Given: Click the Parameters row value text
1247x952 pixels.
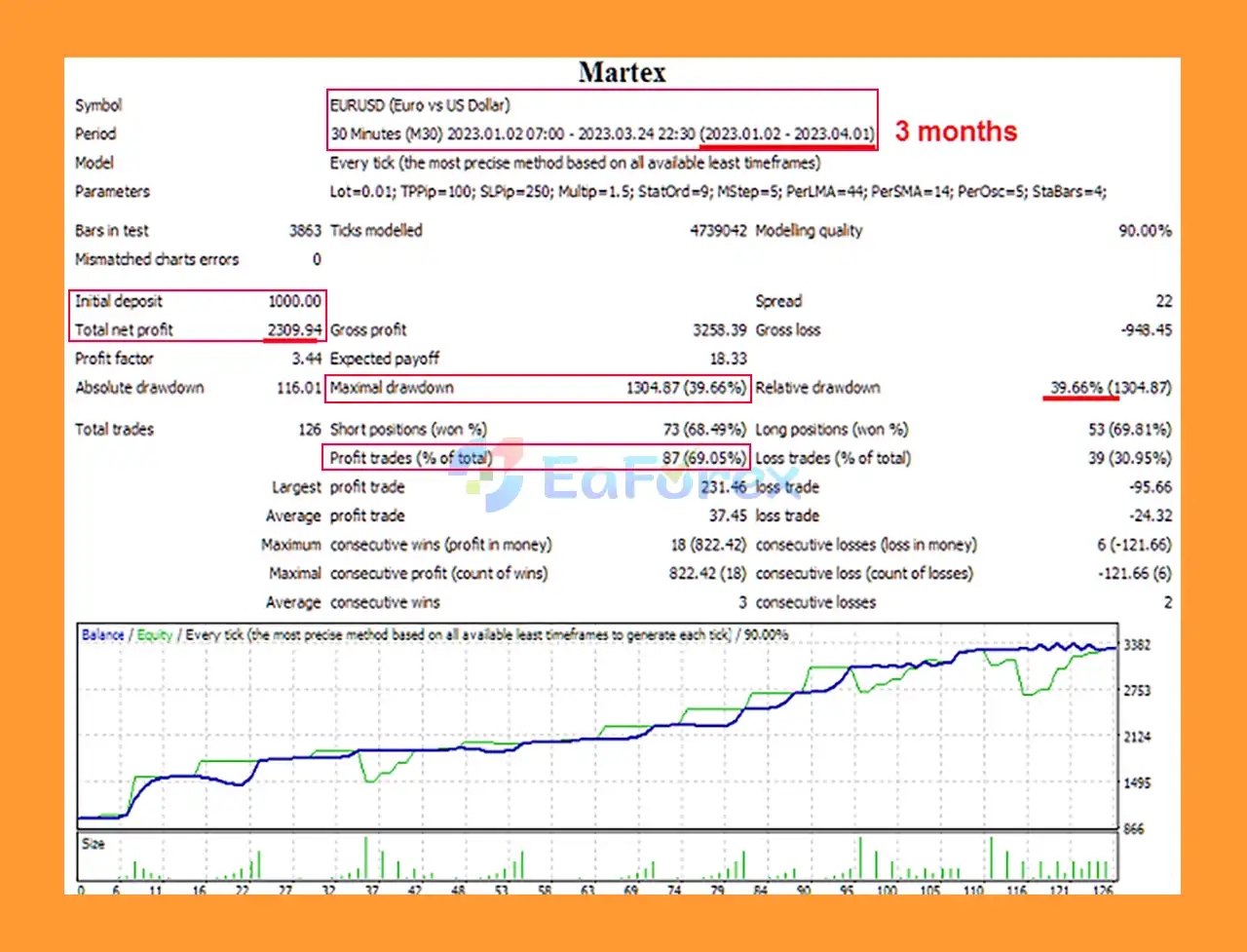Looking at the screenshot, I should pyautogui.click(x=718, y=192).
